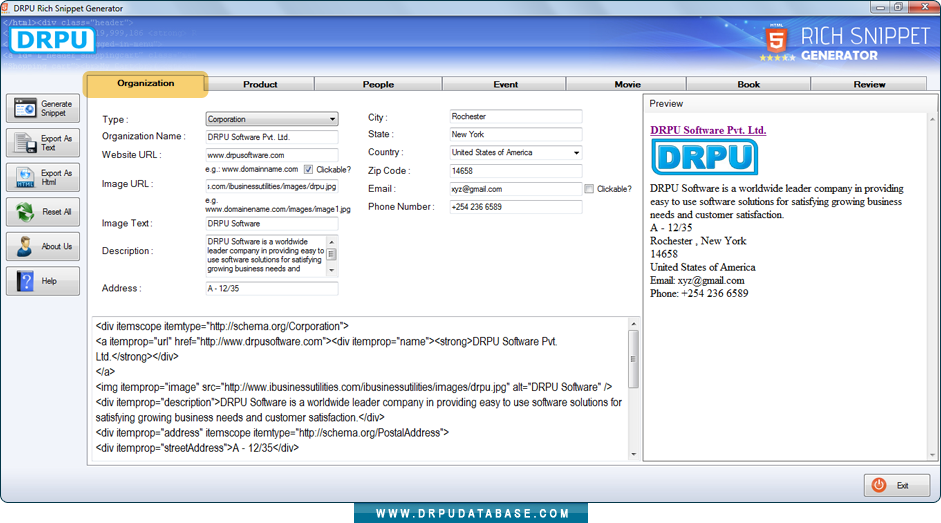Click code output scrollbar down arrow
Screen dimensions: 941x523
click(633, 455)
